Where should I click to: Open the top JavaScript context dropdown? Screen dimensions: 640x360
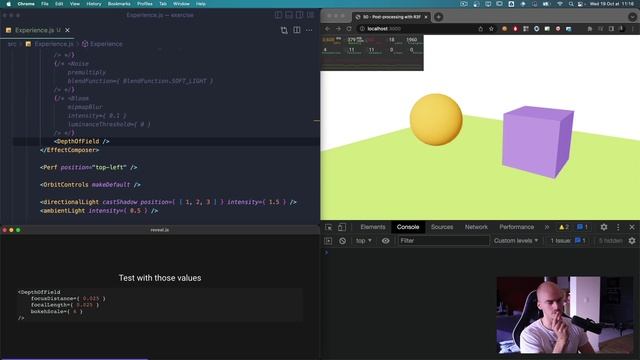pyautogui.click(x=363, y=241)
